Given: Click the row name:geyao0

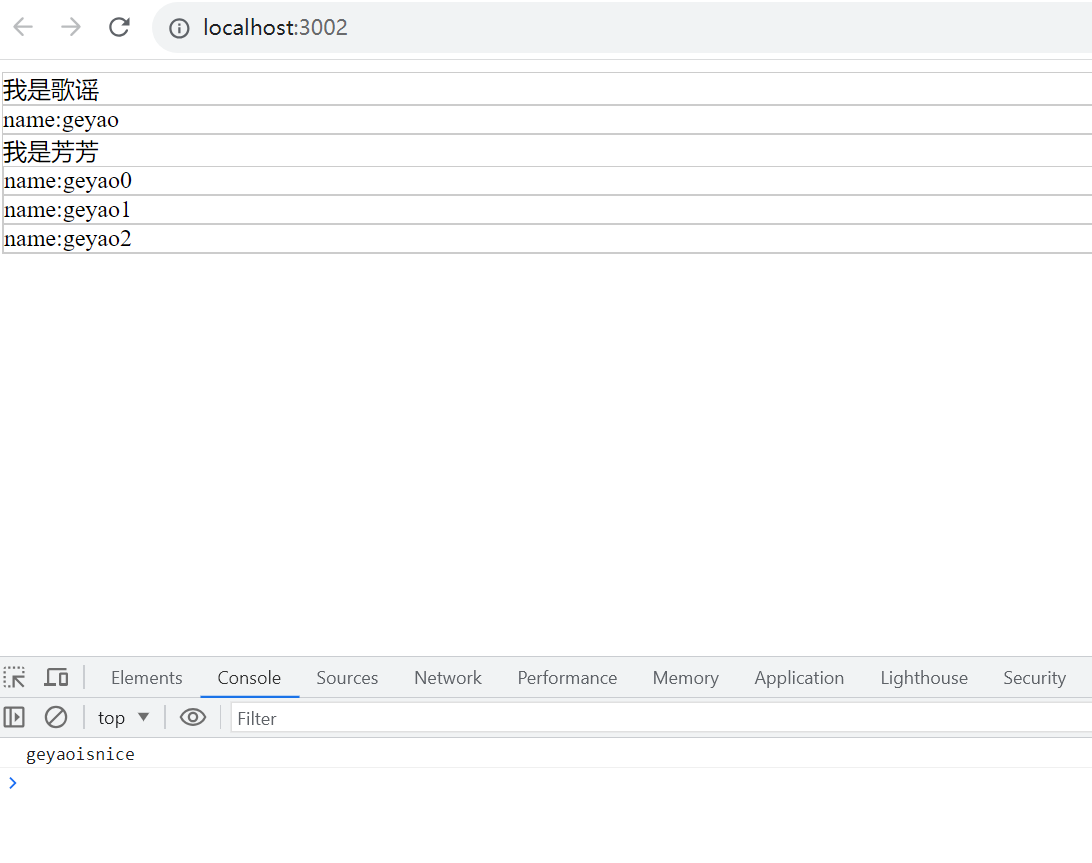Looking at the screenshot, I should tap(547, 181).
